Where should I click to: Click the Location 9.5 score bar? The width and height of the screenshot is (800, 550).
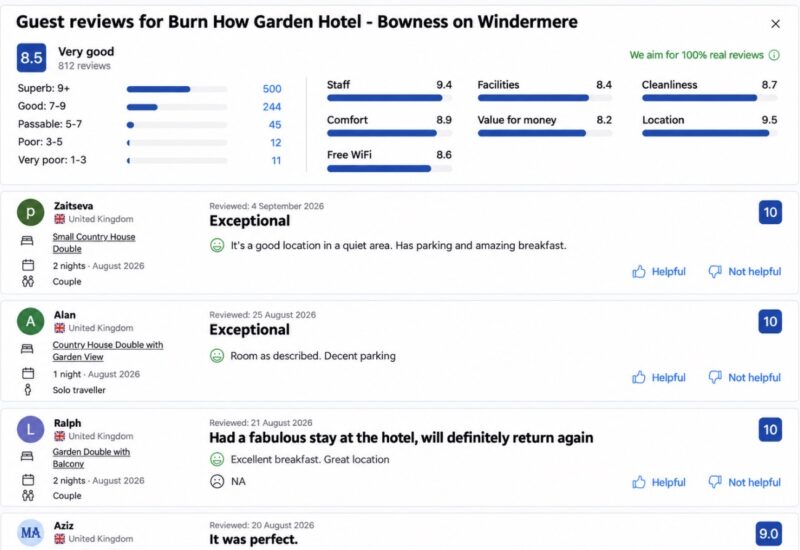pos(710,133)
